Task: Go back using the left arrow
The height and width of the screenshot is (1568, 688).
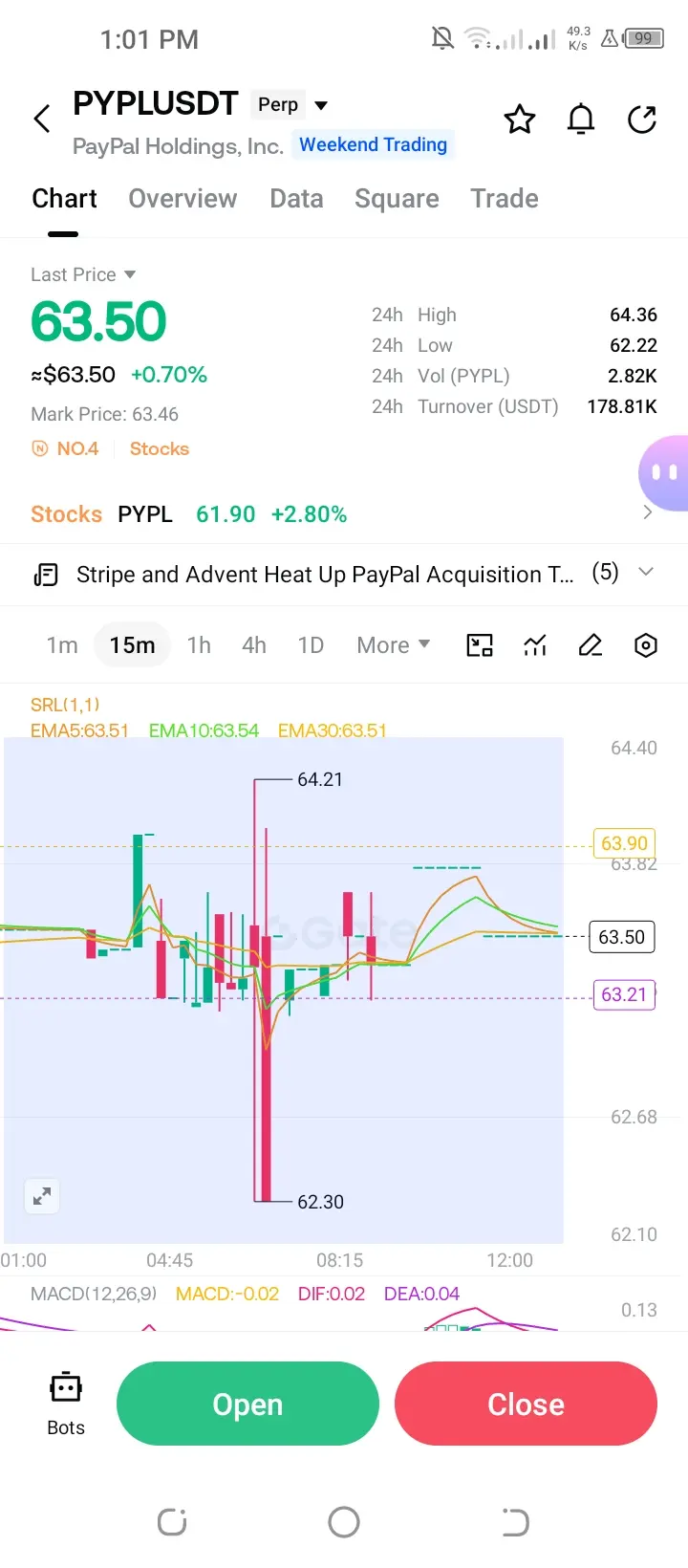Action: pos(42,120)
